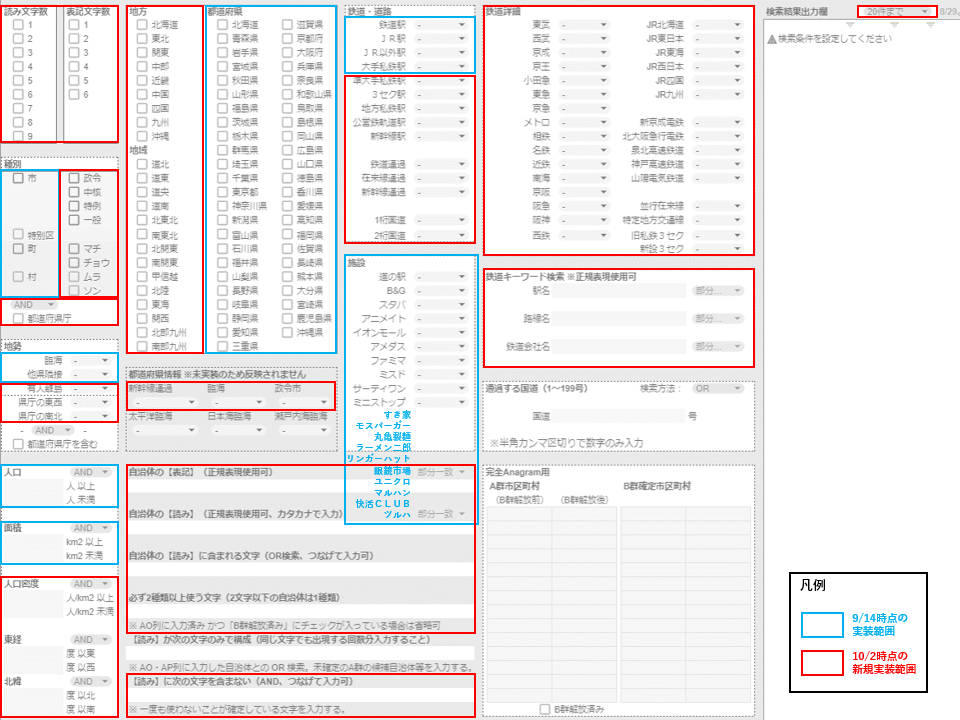Check the 四国 region box
The width and height of the screenshot is (960, 720).
142,108
